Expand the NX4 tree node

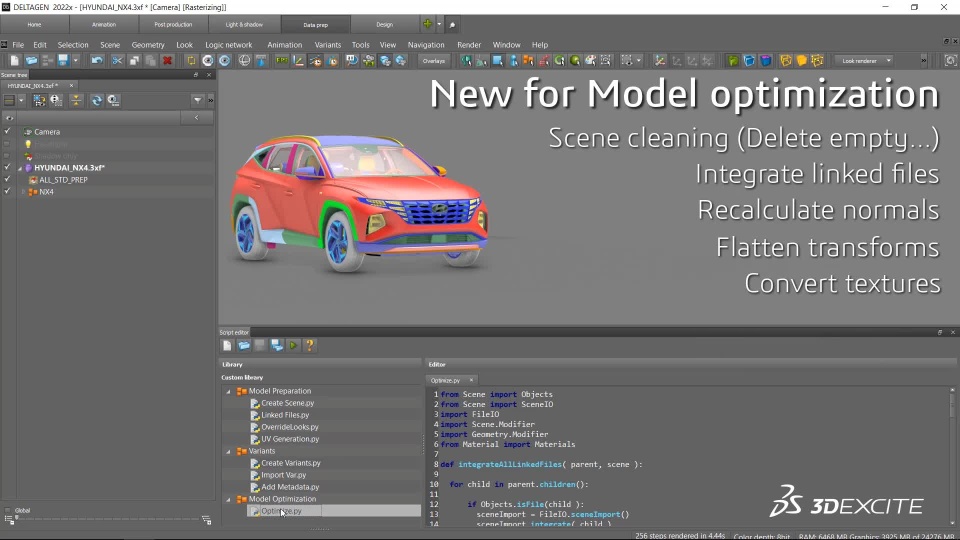[x=23, y=192]
